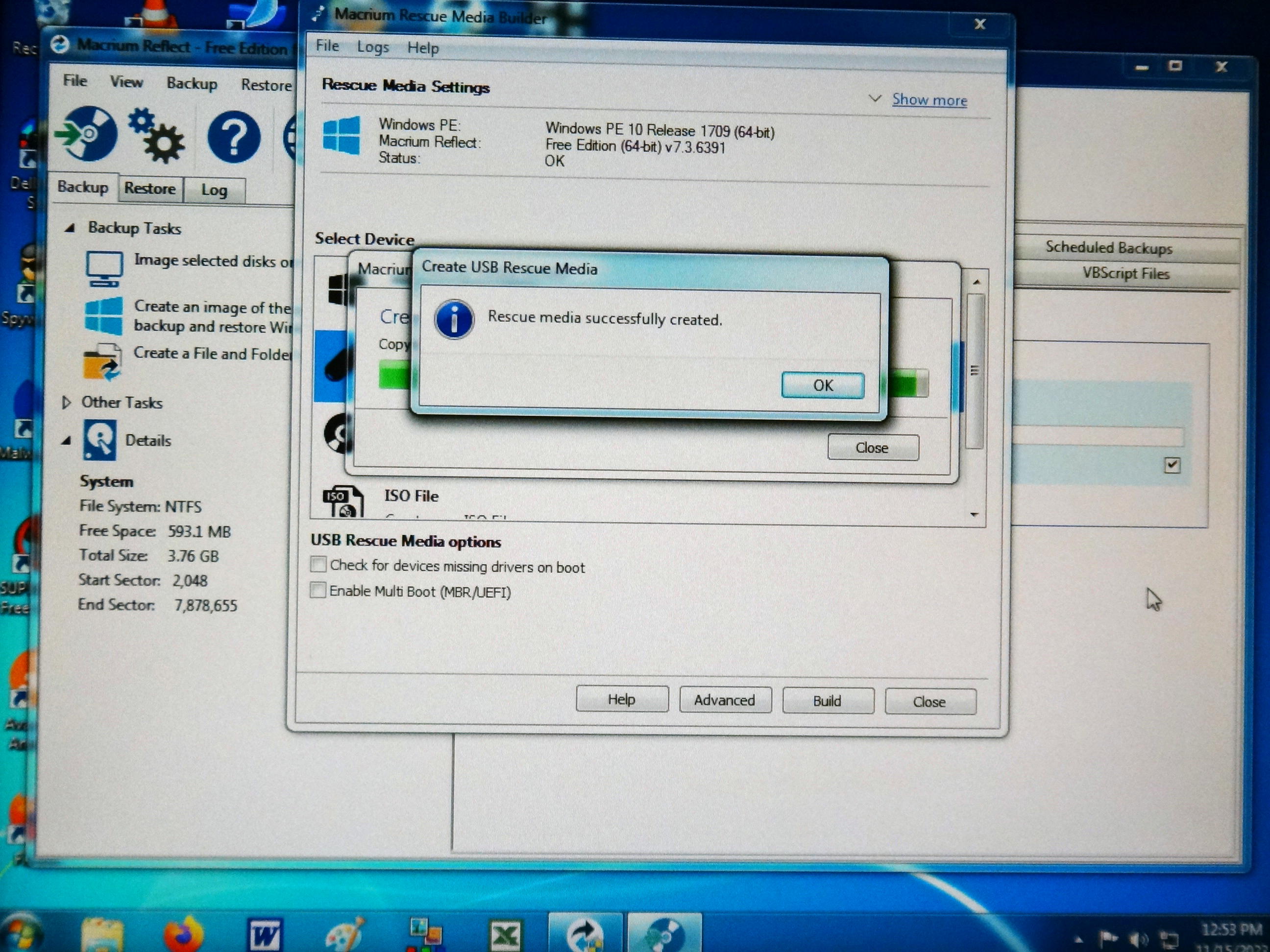Click the Show more link
Screen dimensions: 1270x952
[x=929, y=100]
